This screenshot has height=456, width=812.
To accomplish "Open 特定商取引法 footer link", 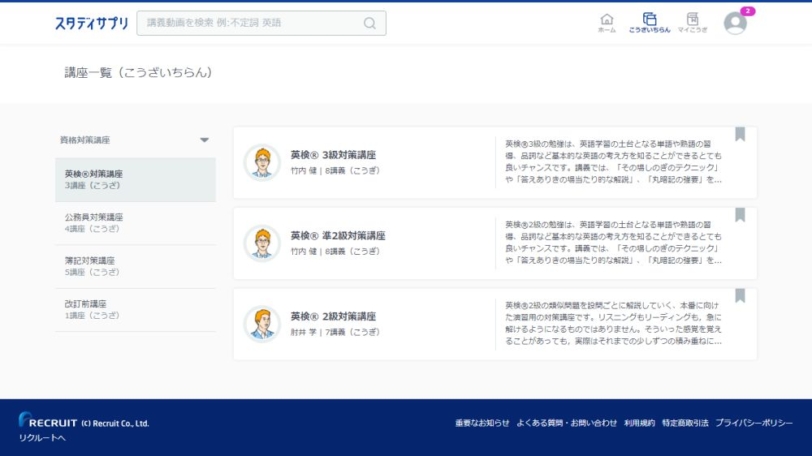I will [x=685, y=423].
